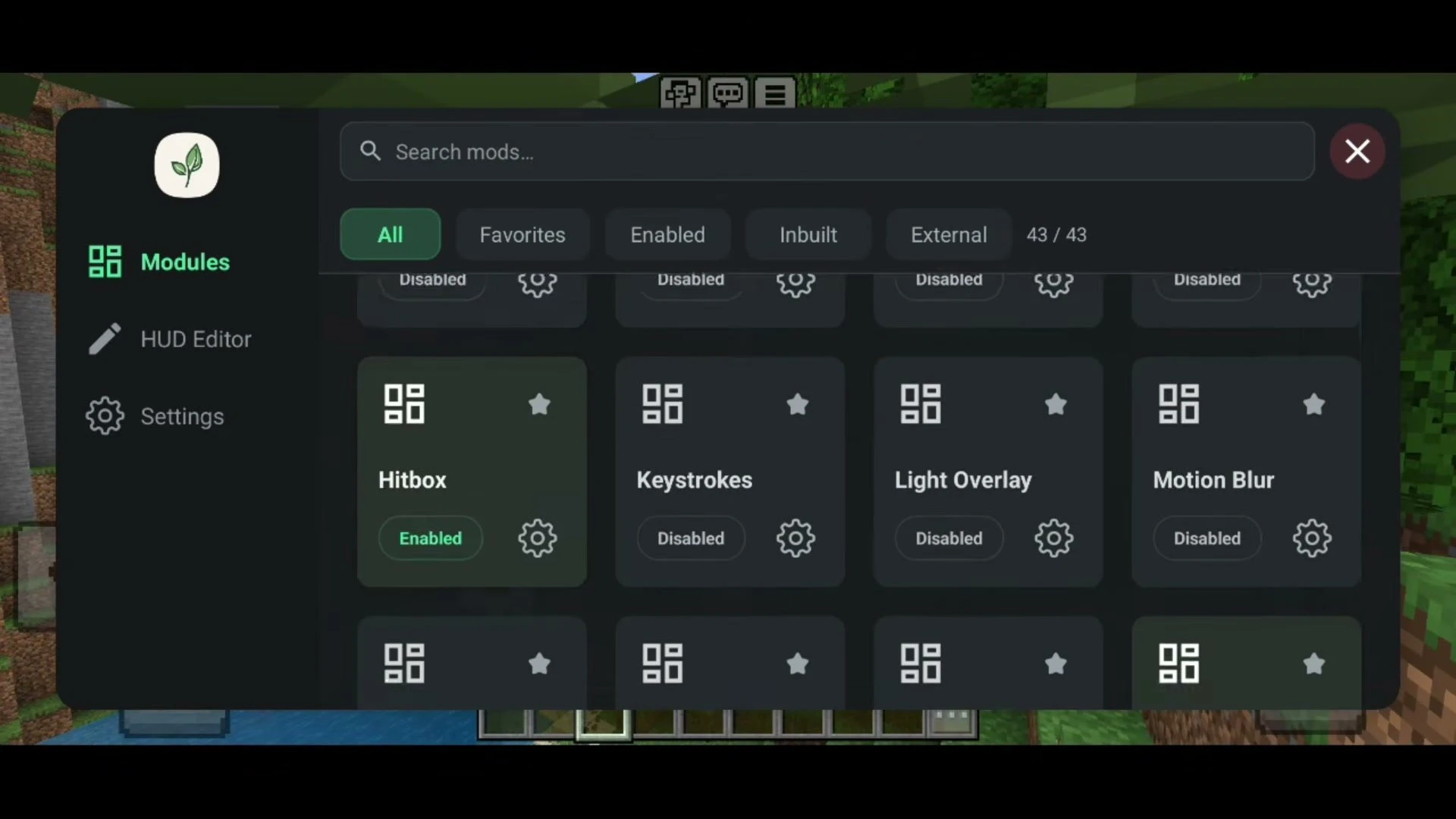The height and width of the screenshot is (819, 1456).
Task: Close the mod menu with red X
Action: point(1357,151)
